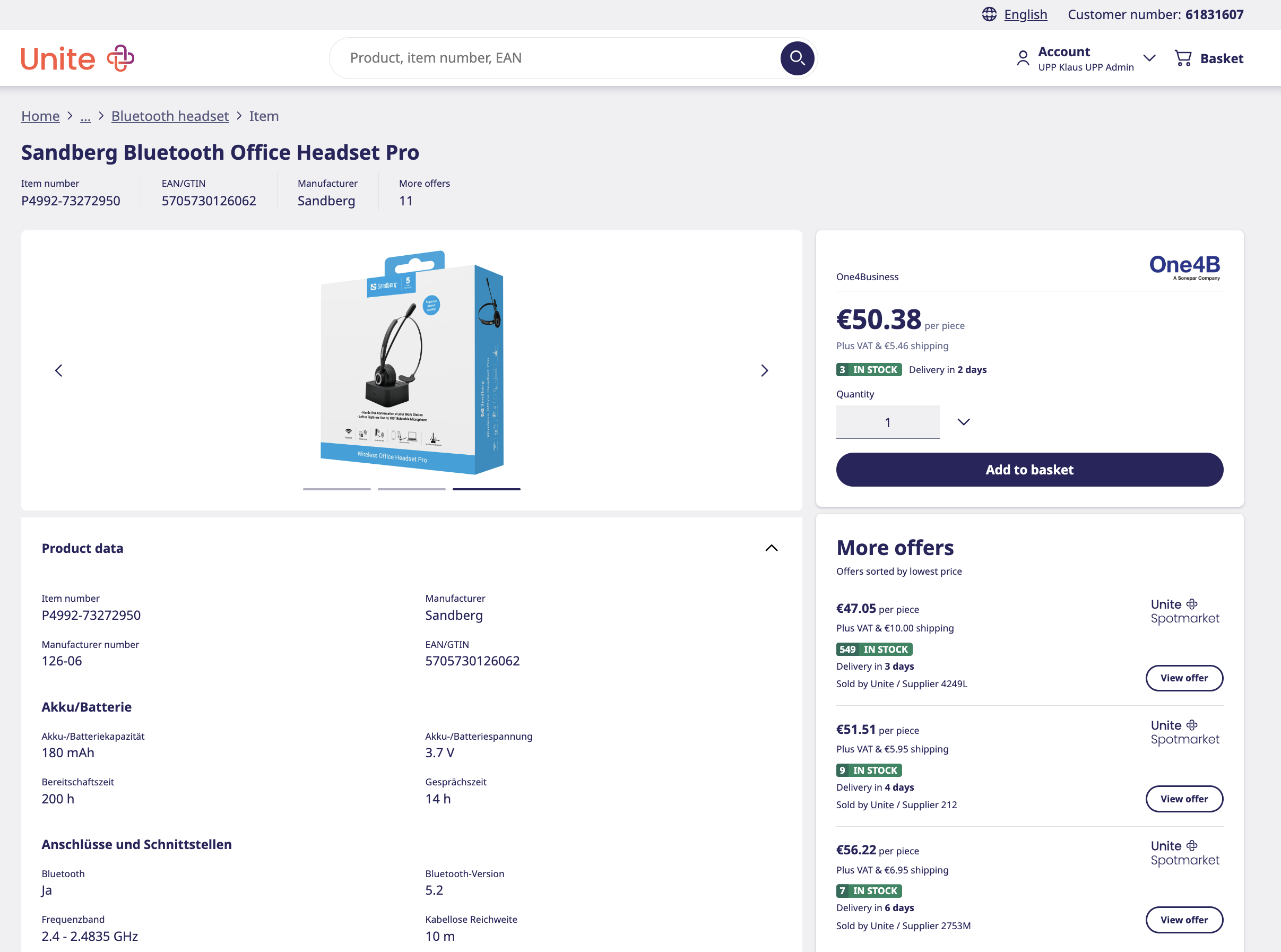Screen dimensions: 1281x952
Task: Click the battery voltage value 3.7 V
Action: (x=440, y=753)
